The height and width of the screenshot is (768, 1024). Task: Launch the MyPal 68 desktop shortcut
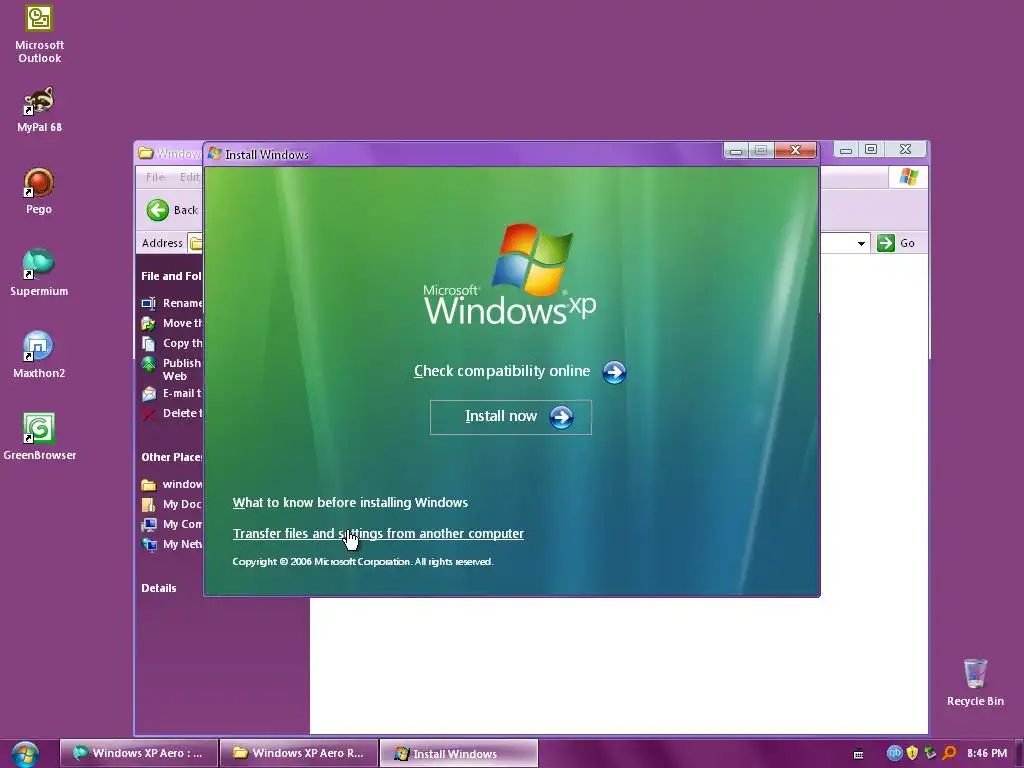[x=39, y=109]
